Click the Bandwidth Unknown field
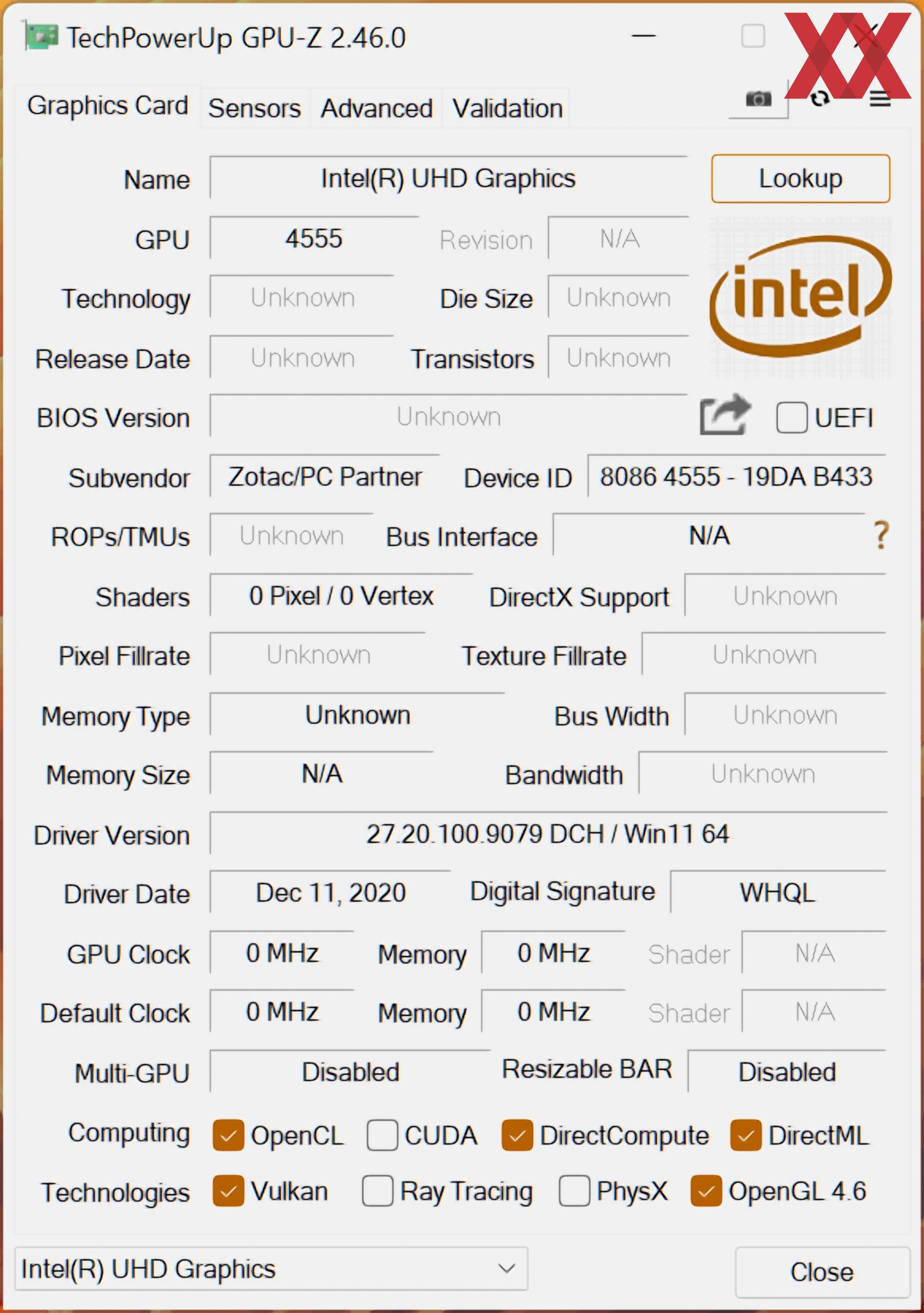This screenshot has width=924, height=1313. coord(763,773)
